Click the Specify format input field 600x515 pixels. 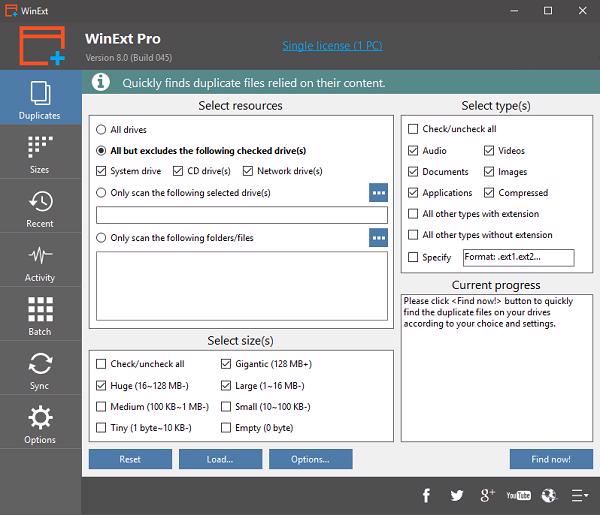(x=517, y=257)
